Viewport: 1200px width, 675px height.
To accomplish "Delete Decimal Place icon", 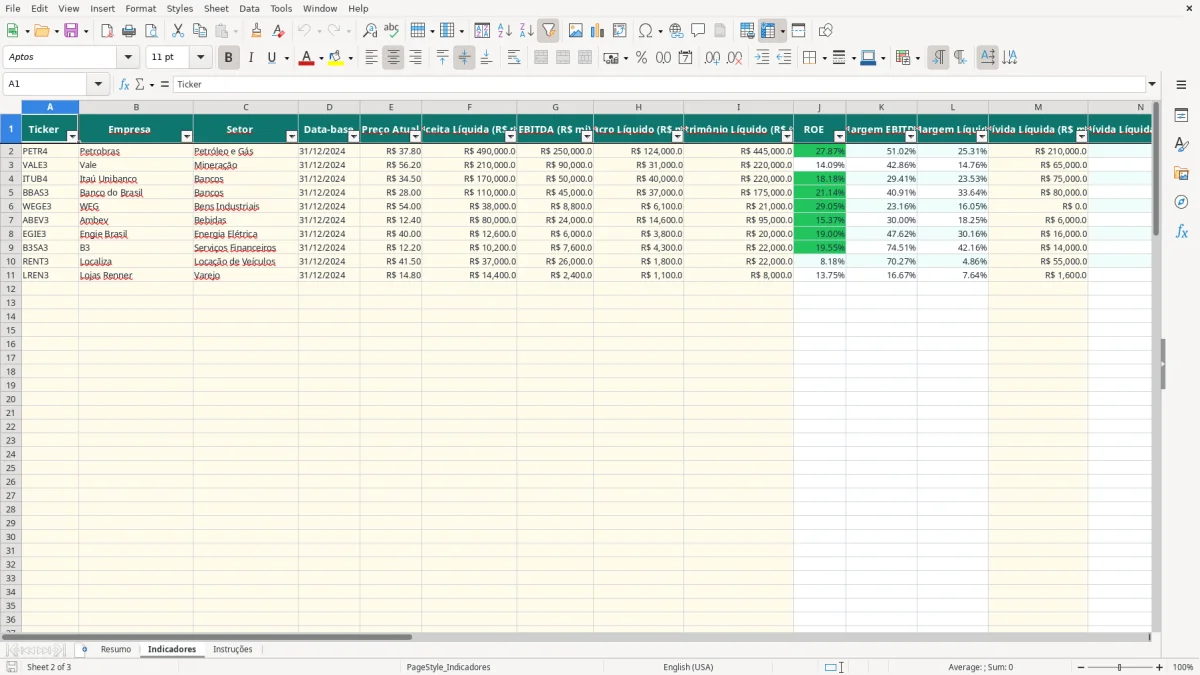I will pos(734,58).
